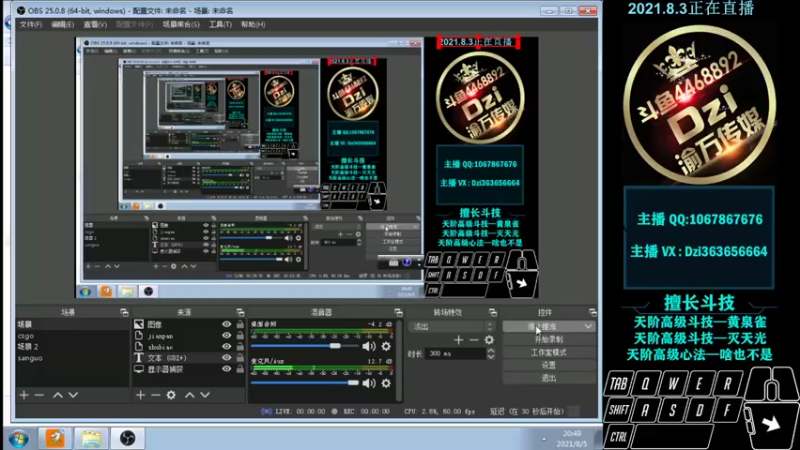Click the 退出 button to quit OBS
Viewport: 800px width, 450px height.
pyautogui.click(x=549, y=378)
